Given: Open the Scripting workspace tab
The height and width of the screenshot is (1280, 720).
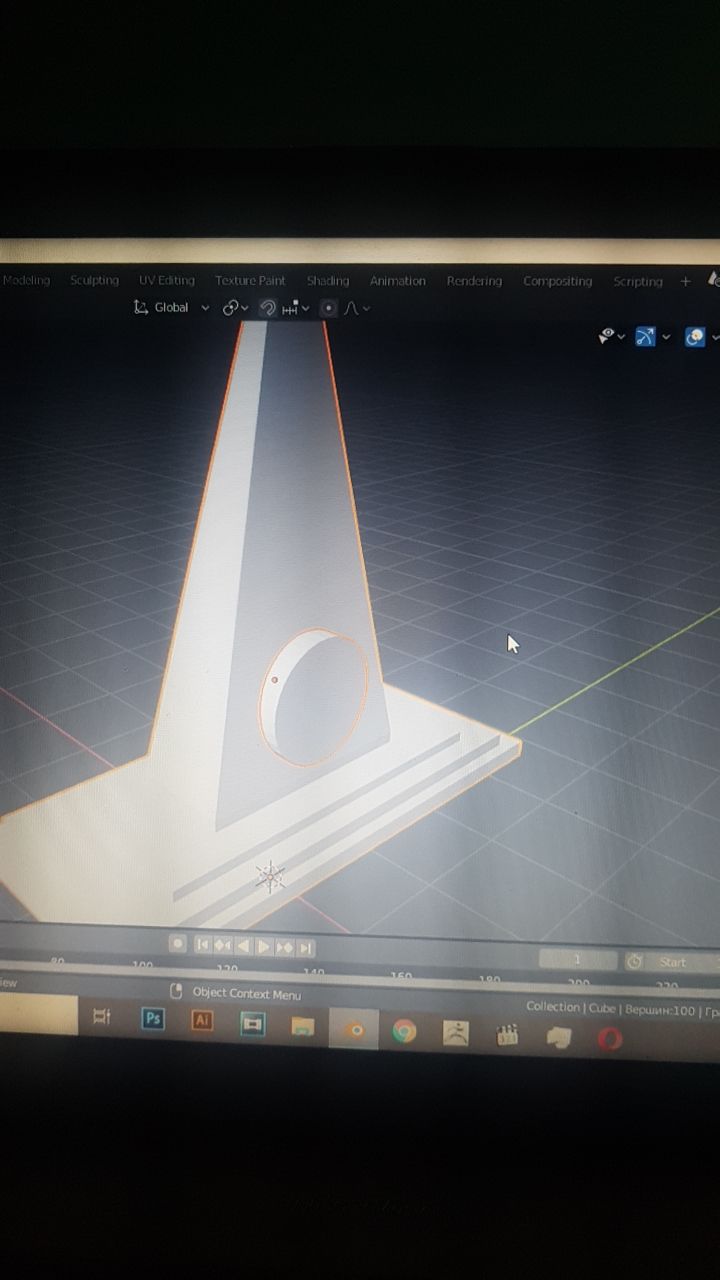Looking at the screenshot, I should pyautogui.click(x=638, y=282).
